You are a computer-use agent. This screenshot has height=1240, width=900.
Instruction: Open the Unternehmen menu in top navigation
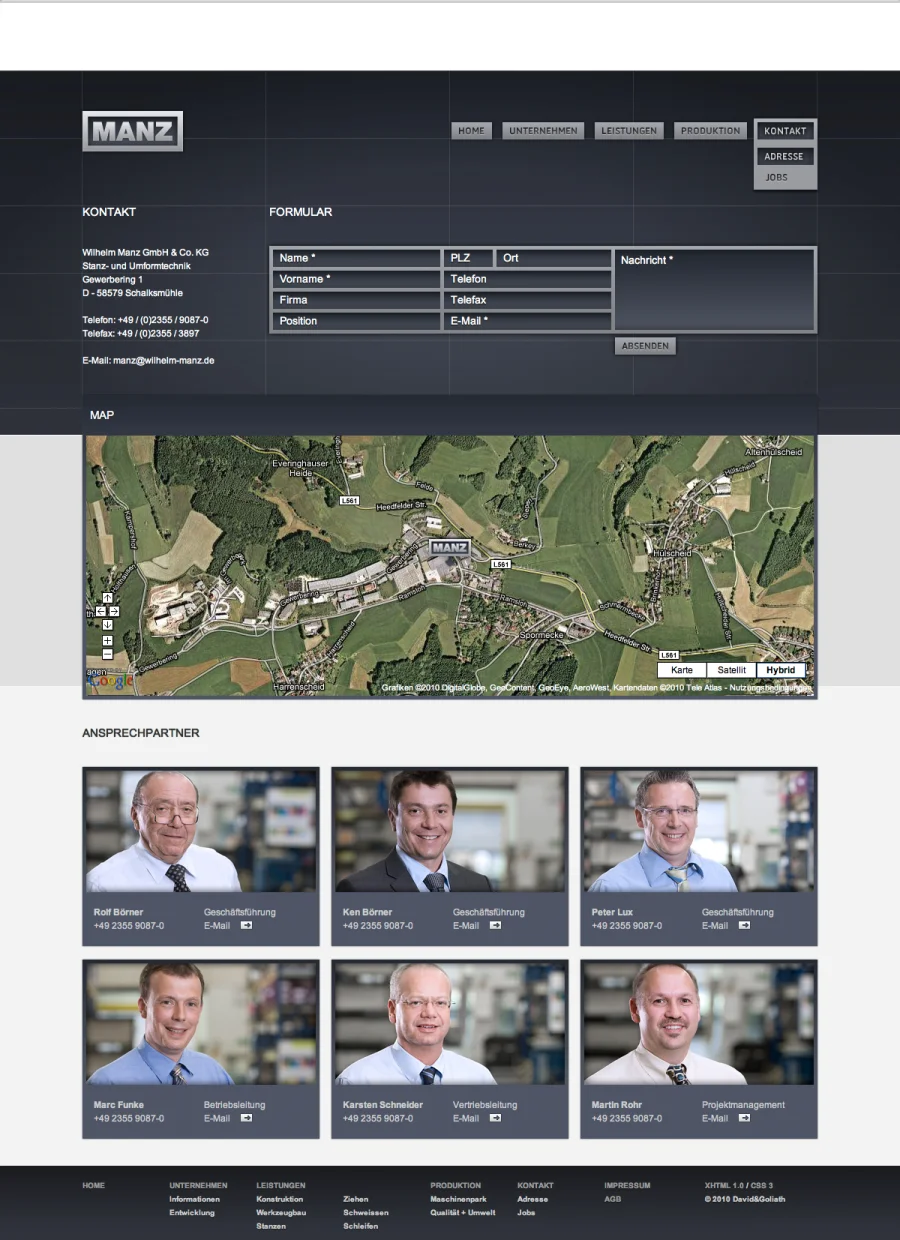pos(543,131)
